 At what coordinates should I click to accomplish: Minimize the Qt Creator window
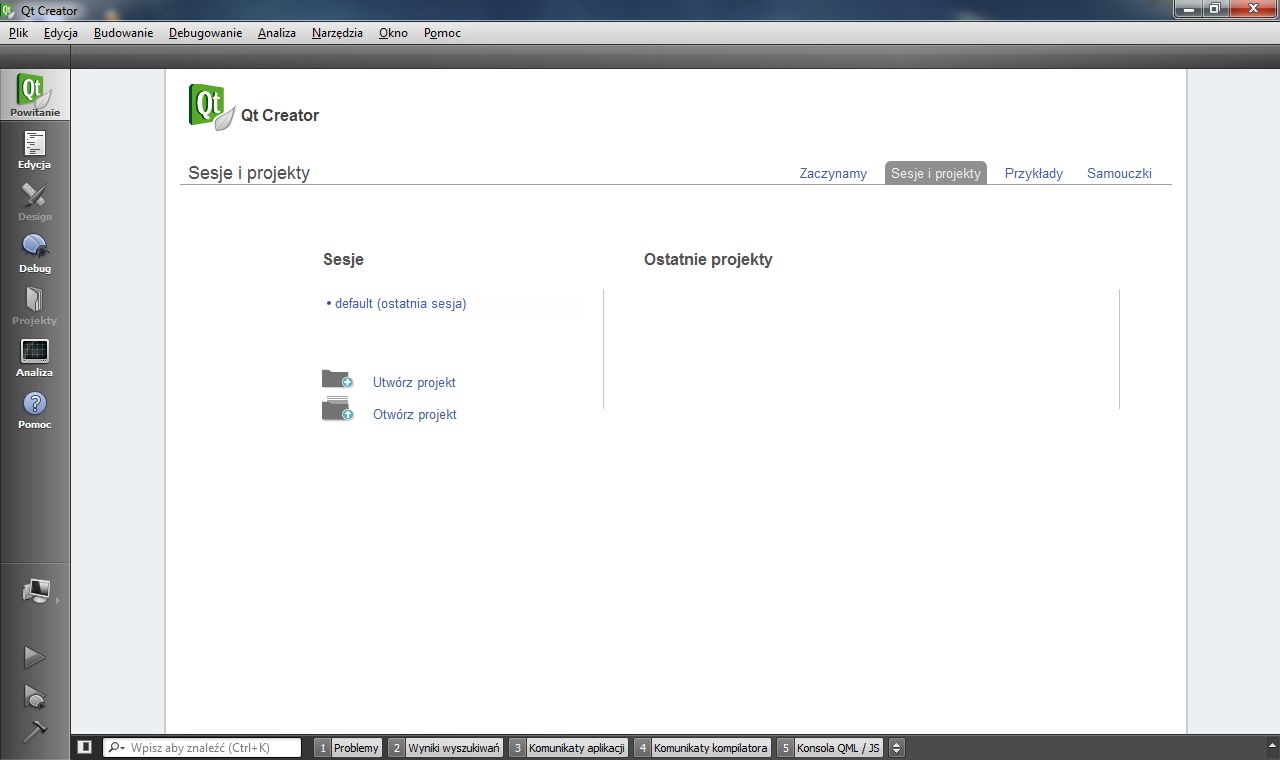pyautogui.click(x=1188, y=8)
